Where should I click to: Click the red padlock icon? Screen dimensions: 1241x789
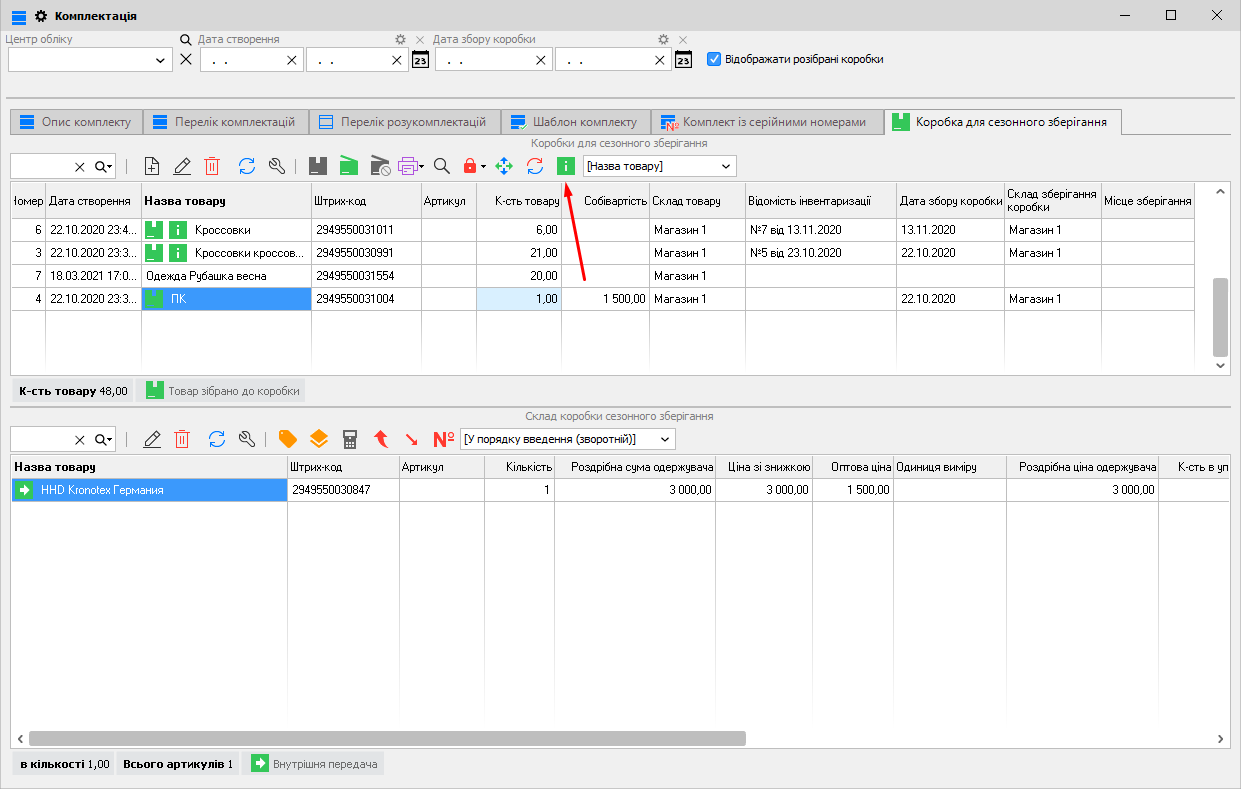(469, 166)
